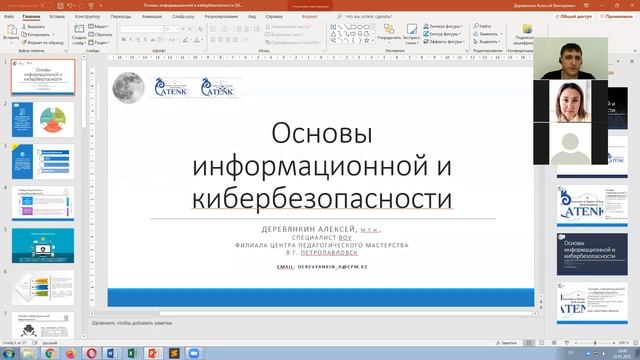Click the Sublime Text taskbar icon
This screenshot has height=360, width=640.
point(173,353)
